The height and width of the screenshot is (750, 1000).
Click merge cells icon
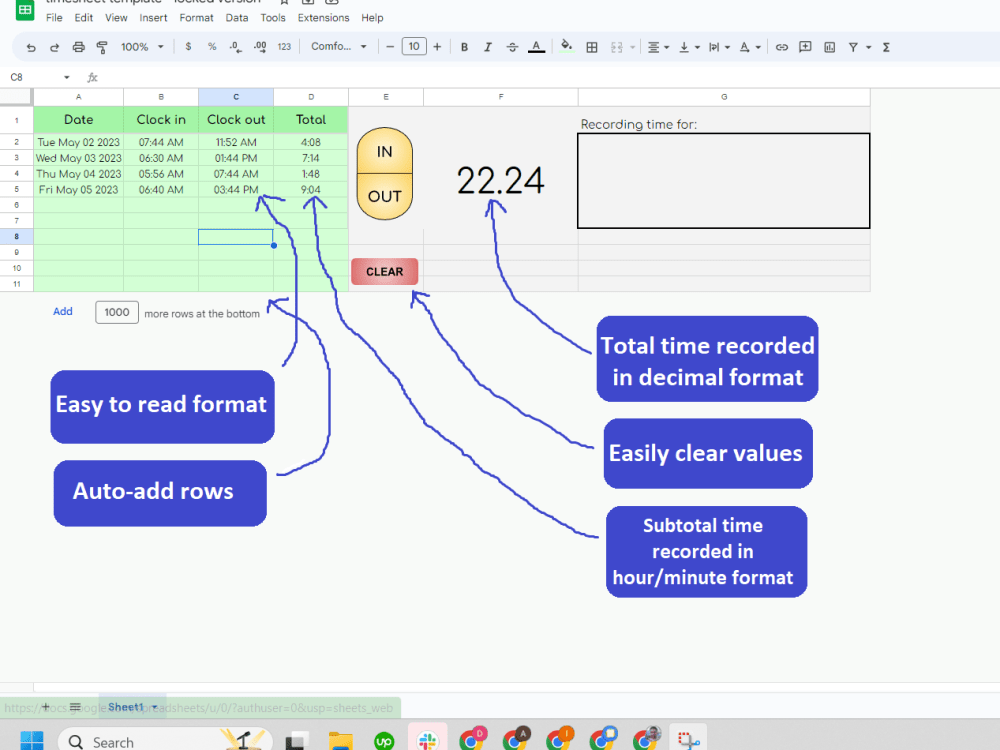pyautogui.click(x=617, y=47)
